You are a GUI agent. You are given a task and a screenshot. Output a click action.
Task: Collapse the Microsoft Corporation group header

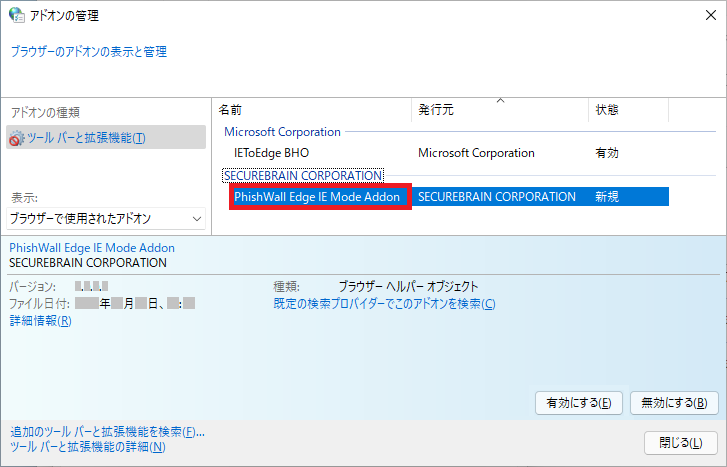click(282, 132)
